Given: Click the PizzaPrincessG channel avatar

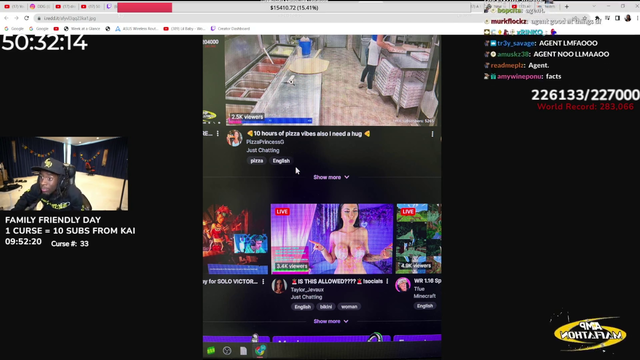Looking at the screenshot, I should [234, 138].
